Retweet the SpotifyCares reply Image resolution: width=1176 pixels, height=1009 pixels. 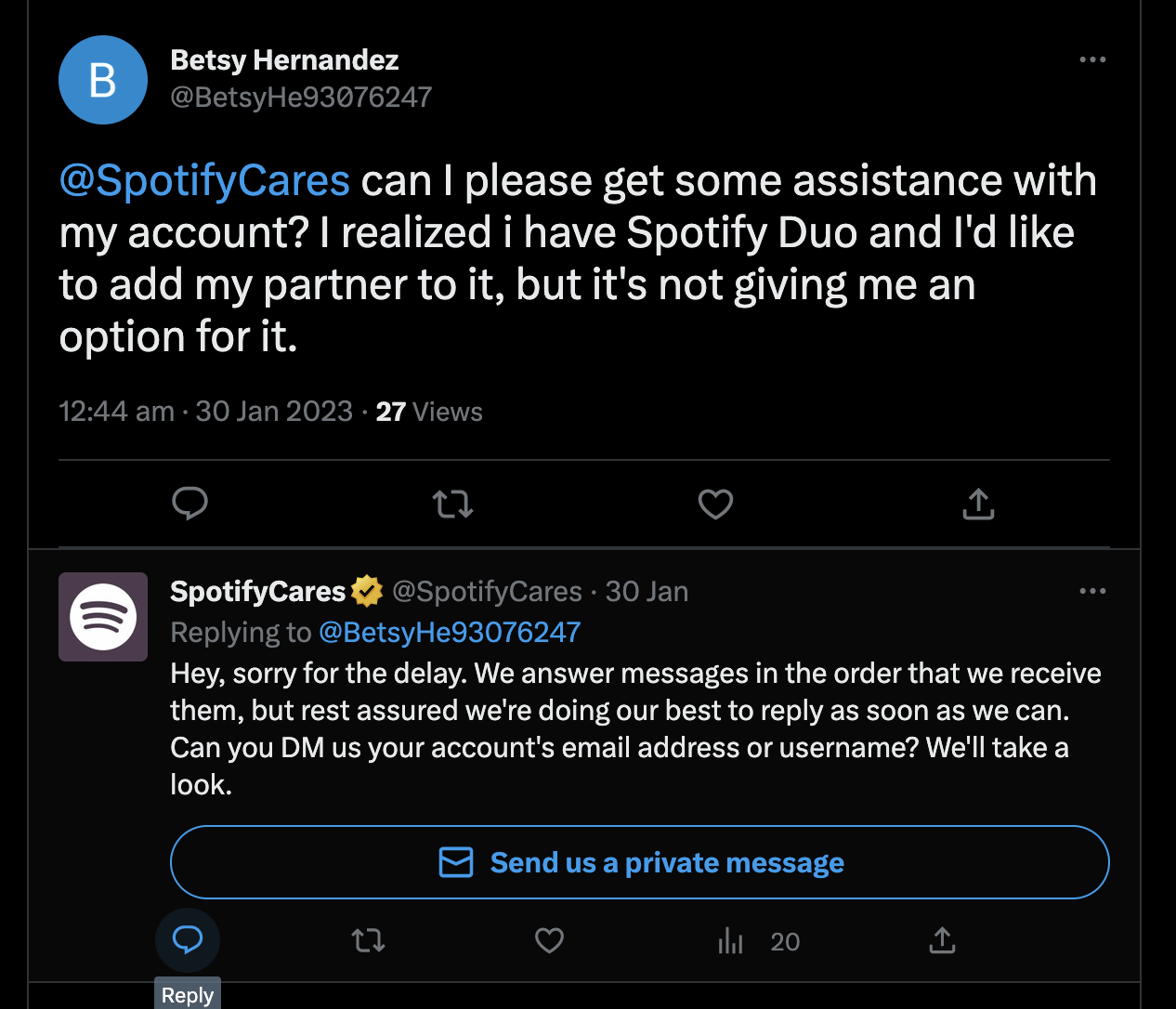[369, 941]
